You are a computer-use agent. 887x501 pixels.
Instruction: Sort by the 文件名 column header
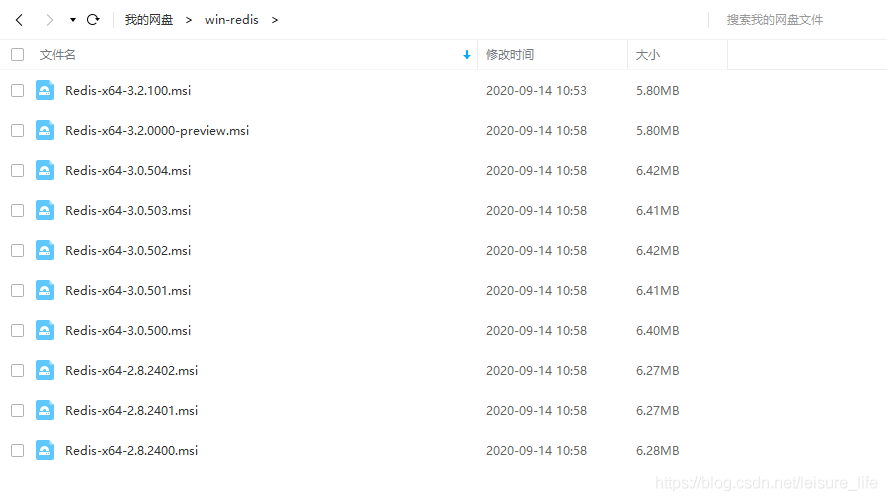click(x=58, y=55)
